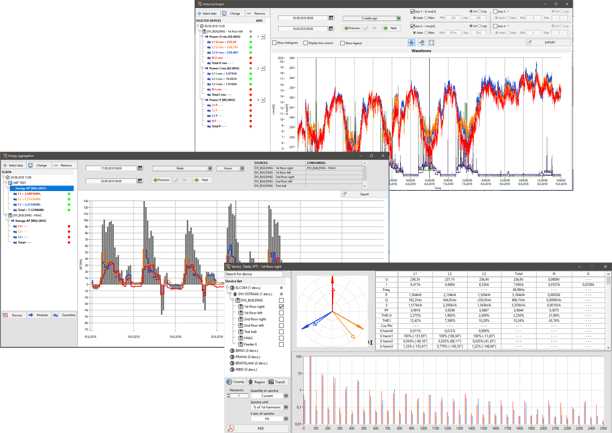Click the Harmonic number stepper field
The image size is (612, 433).
(238, 396)
